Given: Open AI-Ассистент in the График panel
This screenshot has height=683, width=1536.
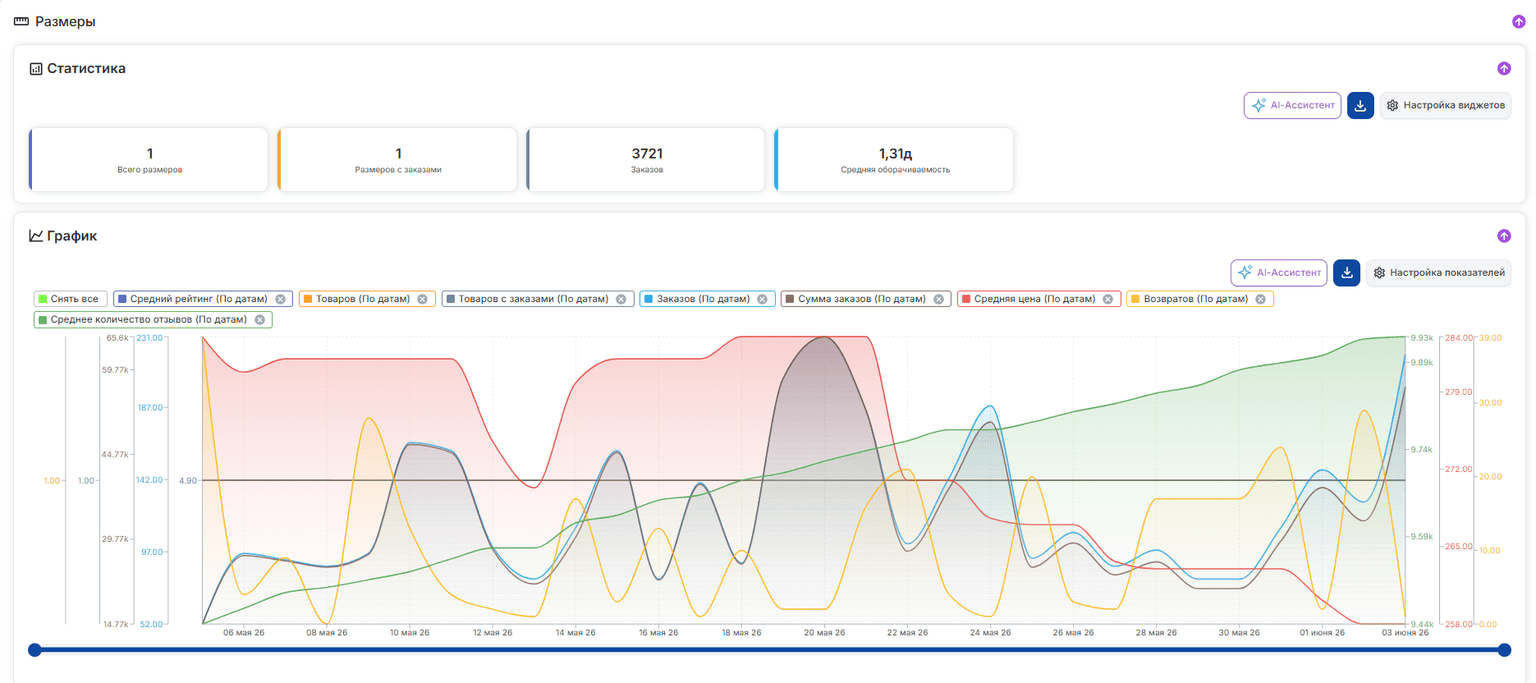Looking at the screenshot, I should pos(1278,273).
